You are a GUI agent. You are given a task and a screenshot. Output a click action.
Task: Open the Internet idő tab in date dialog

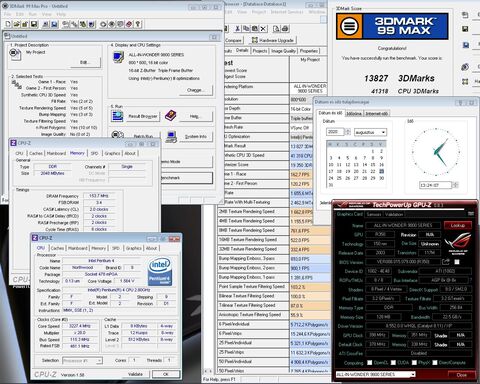pos(377,114)
